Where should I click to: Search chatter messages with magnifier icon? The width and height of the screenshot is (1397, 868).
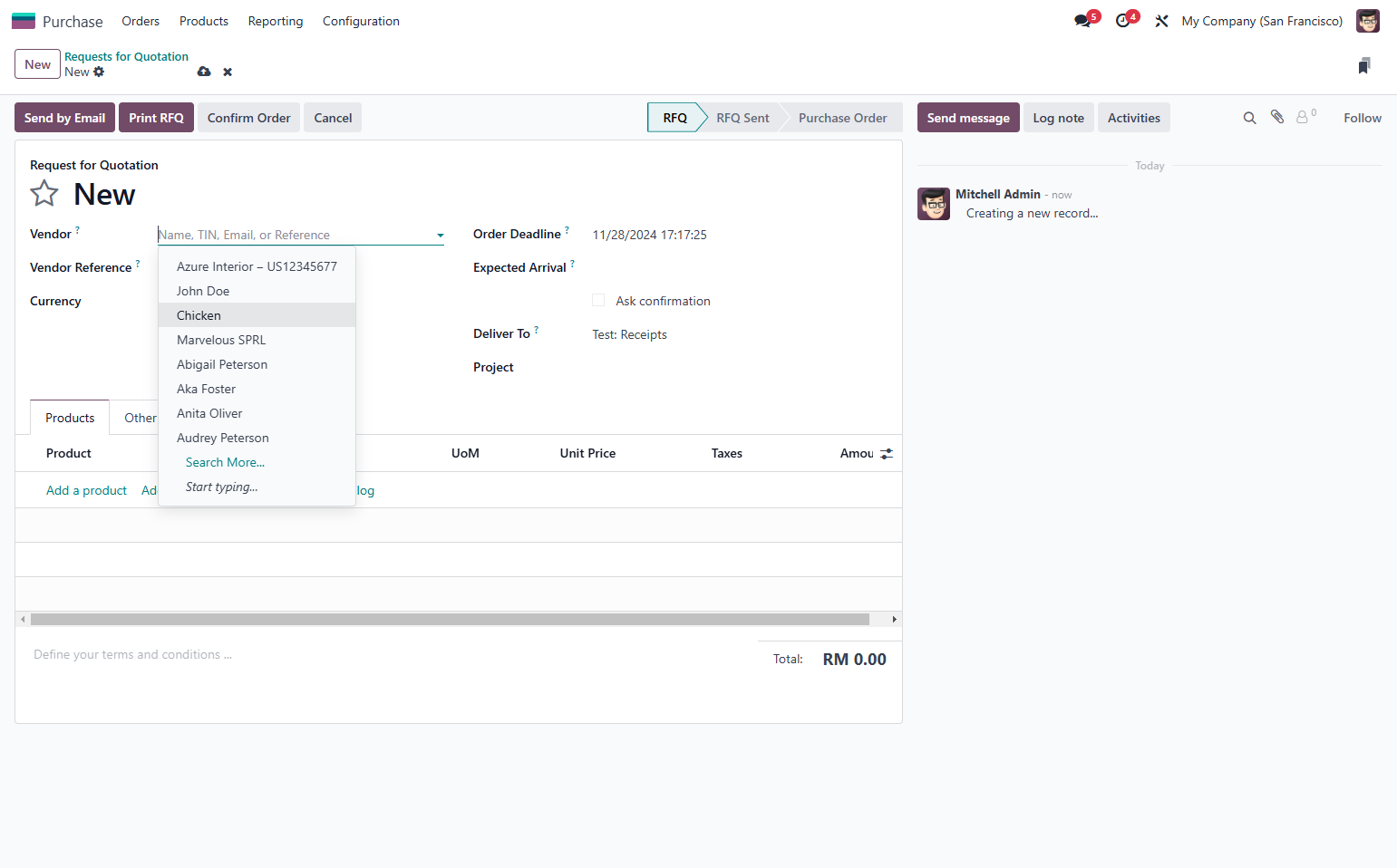click(x=1249, y=118)
